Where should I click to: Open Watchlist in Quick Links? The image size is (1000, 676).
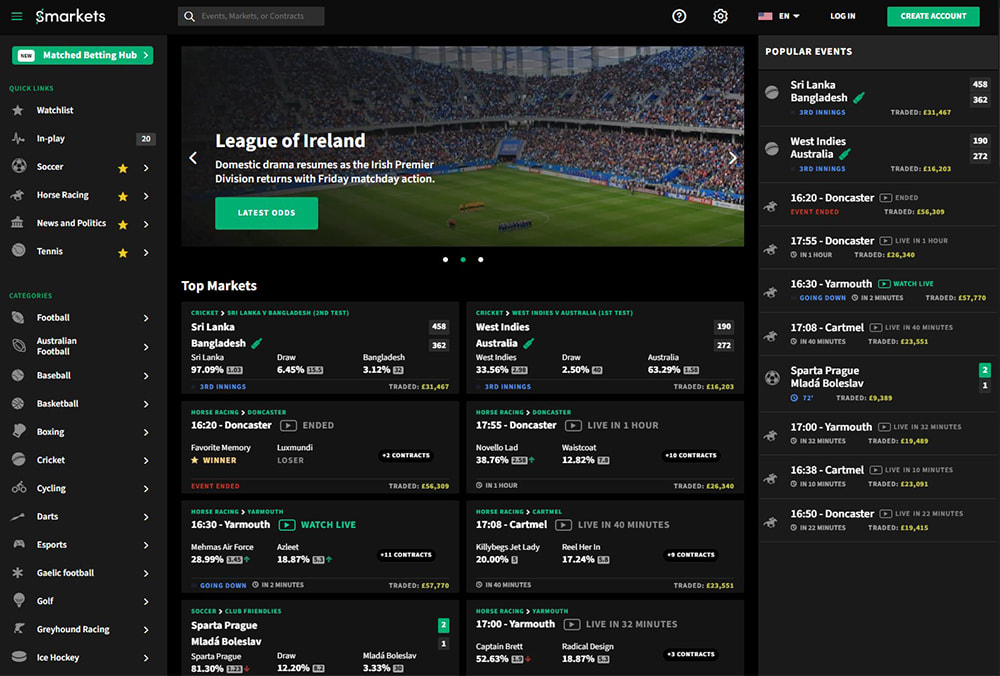[x=55, y=110]
